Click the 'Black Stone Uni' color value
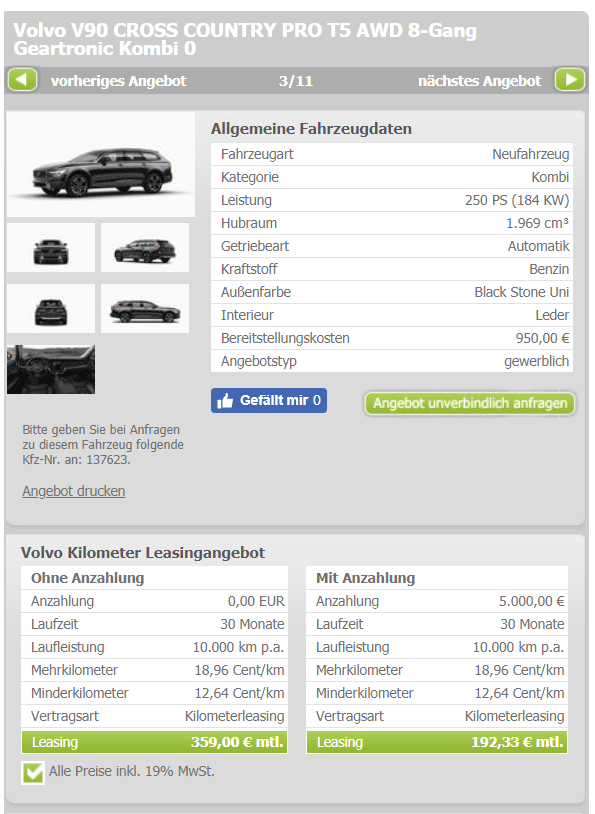 (522, 292)
